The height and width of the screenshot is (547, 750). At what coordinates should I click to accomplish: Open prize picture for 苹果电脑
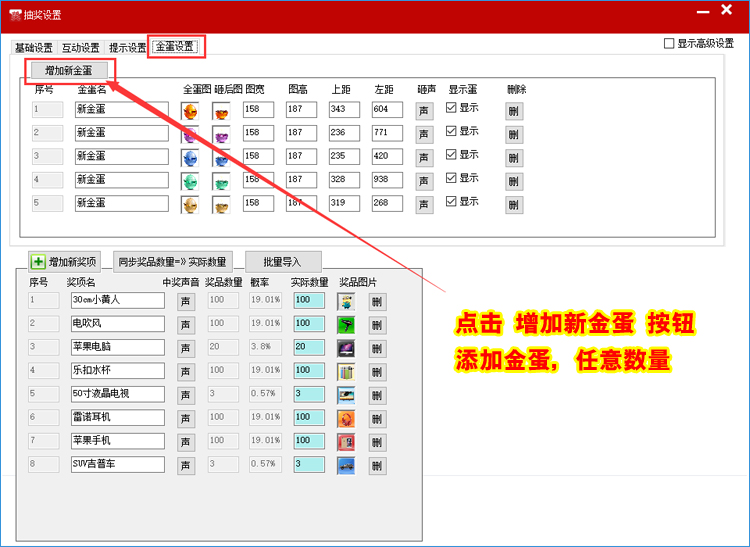tap(346, 349)
